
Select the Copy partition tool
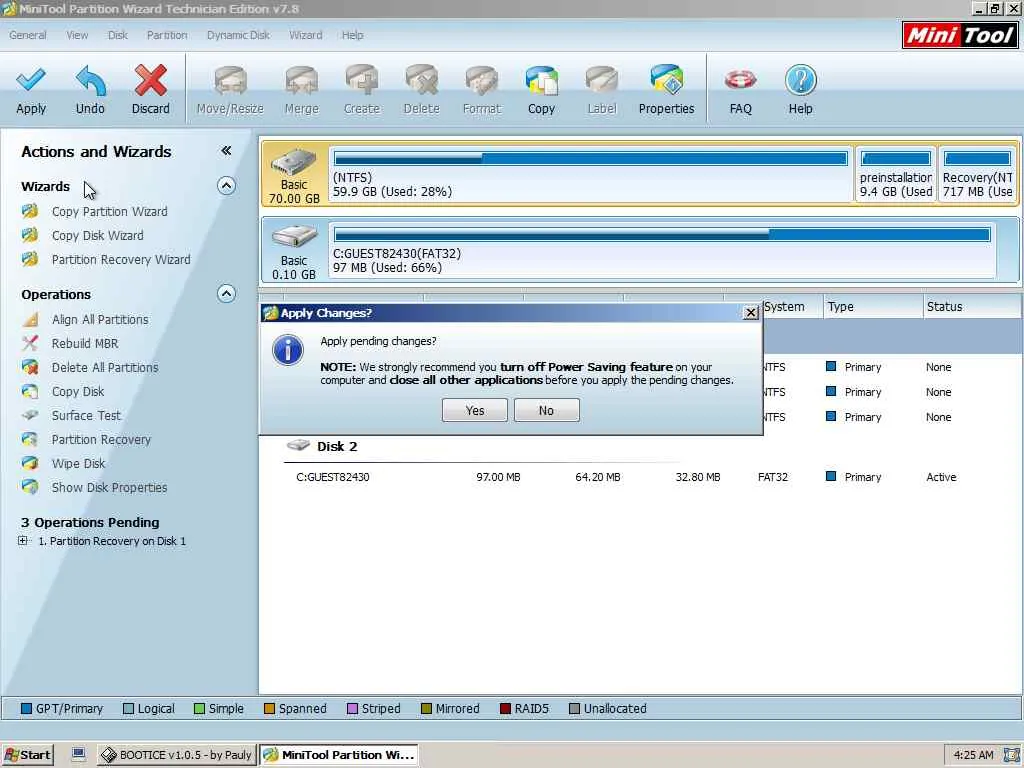point(541,90)
